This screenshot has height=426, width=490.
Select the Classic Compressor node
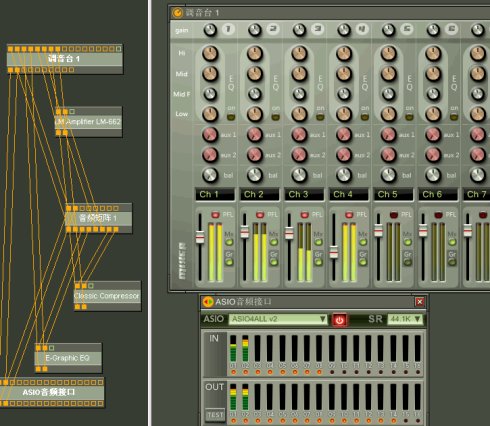[x=107, y=296]
